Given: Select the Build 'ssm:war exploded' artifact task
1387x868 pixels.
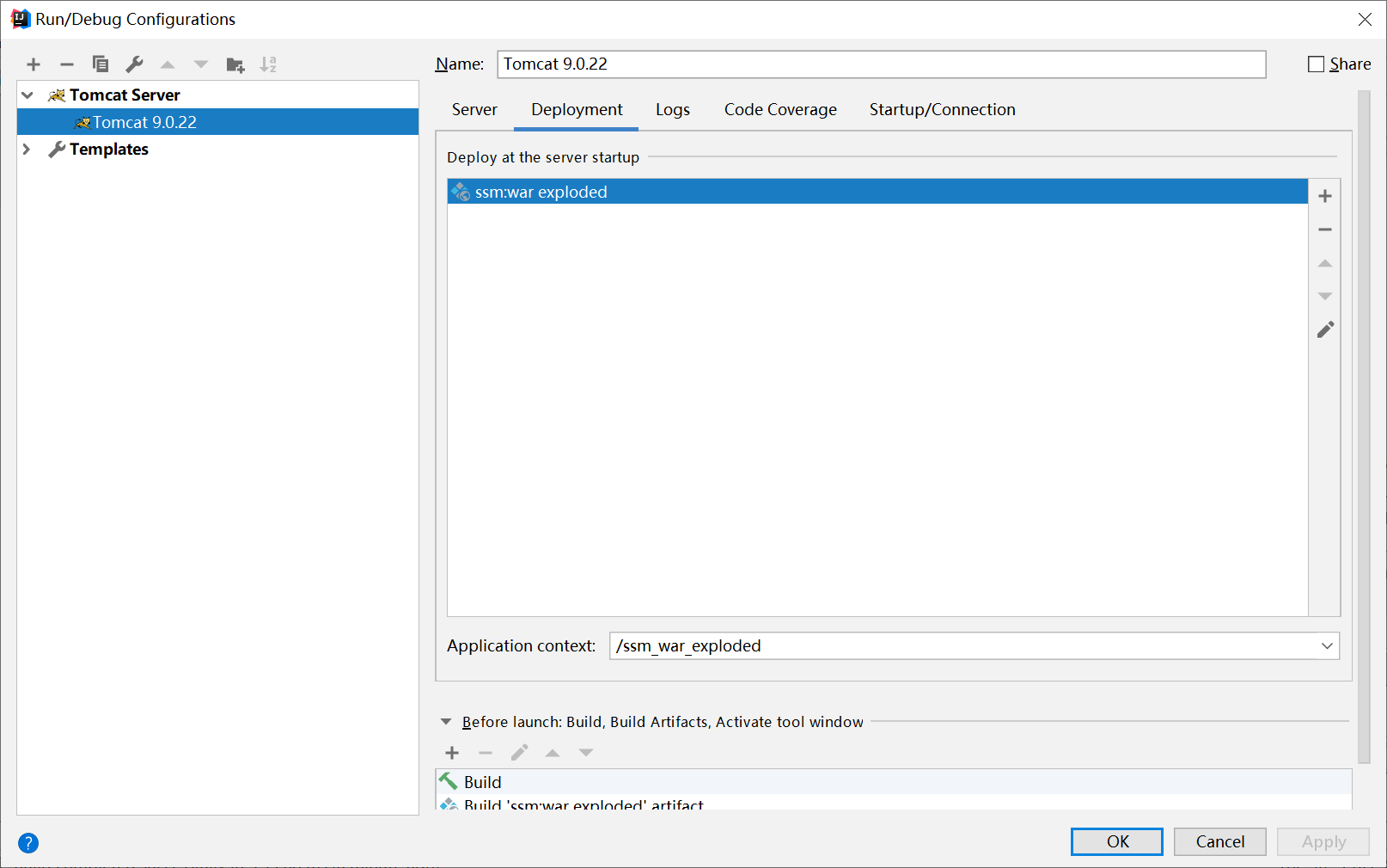Looking at the screenshot, I should [894, 804].
